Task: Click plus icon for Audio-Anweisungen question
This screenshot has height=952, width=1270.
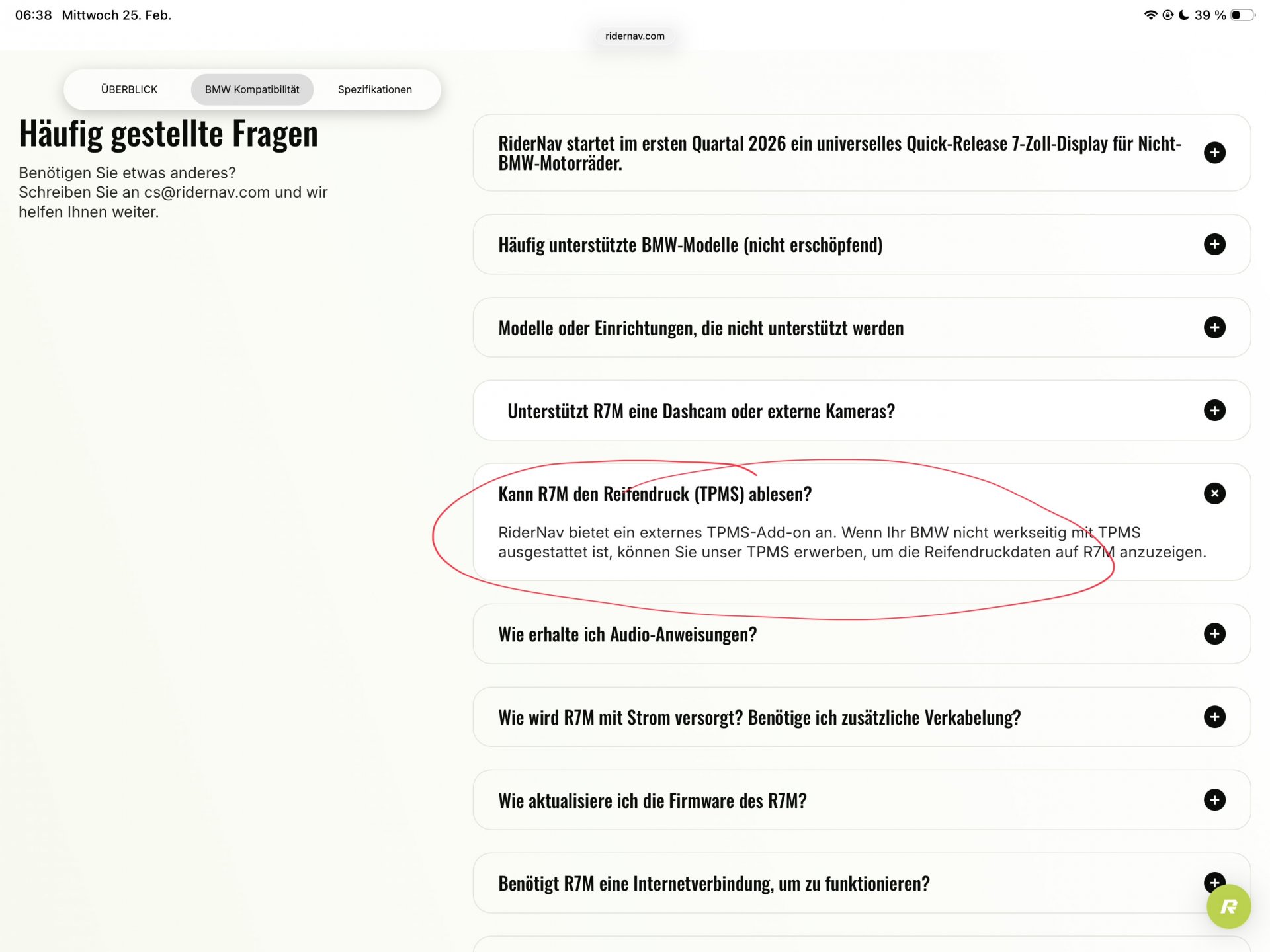Action: click(x=1214, y=634)
